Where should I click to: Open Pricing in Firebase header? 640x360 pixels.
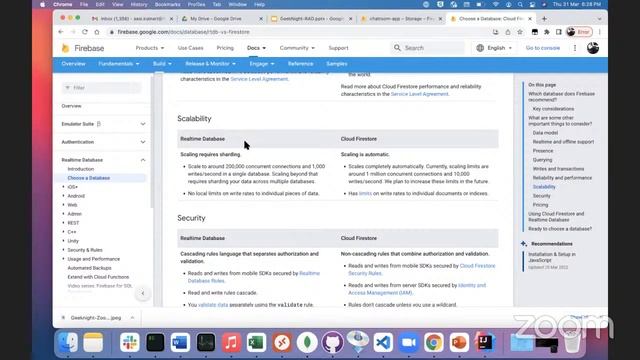[x=225, y=48]
